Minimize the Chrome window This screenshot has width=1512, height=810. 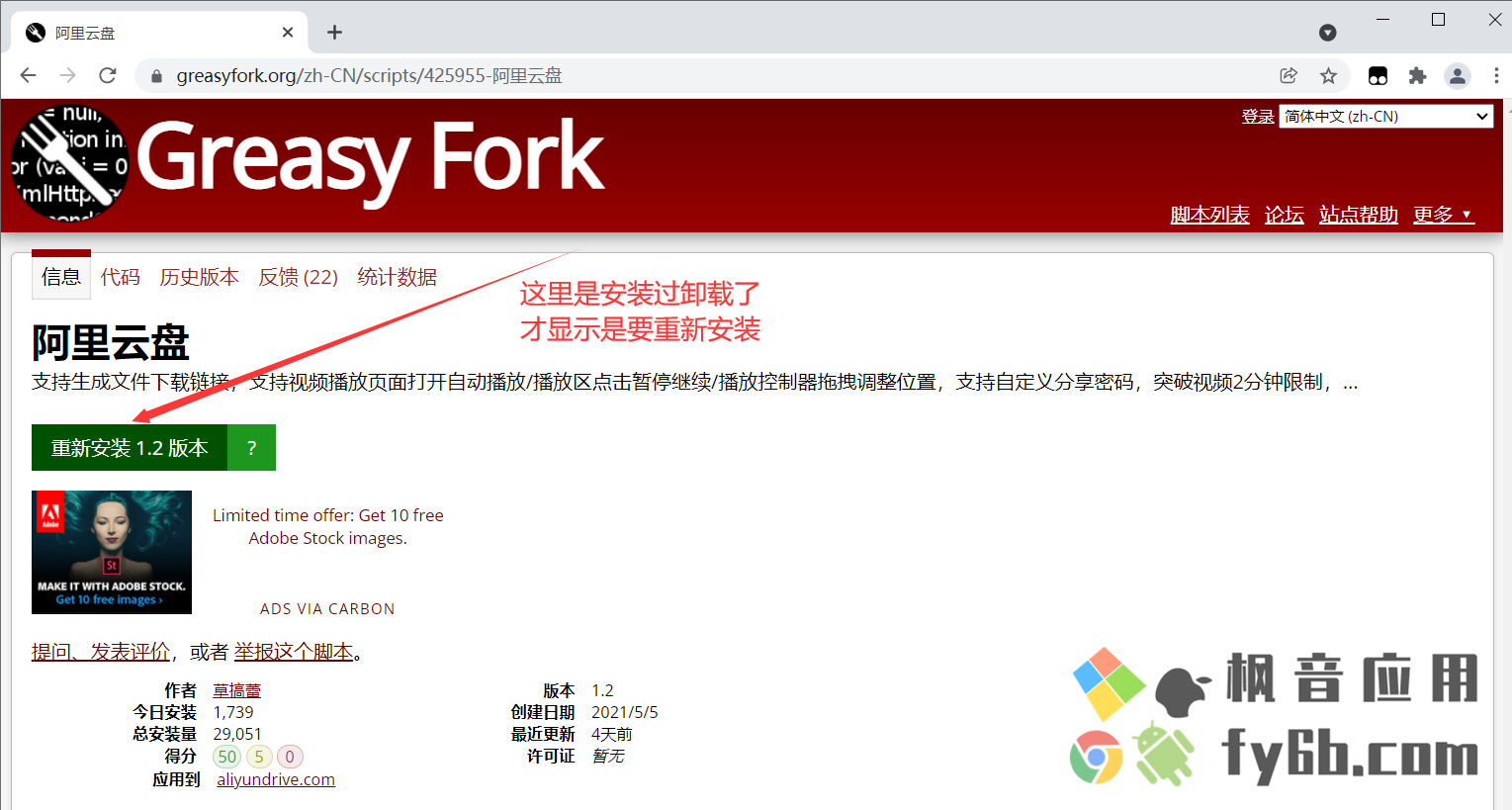coord(1382,20)
